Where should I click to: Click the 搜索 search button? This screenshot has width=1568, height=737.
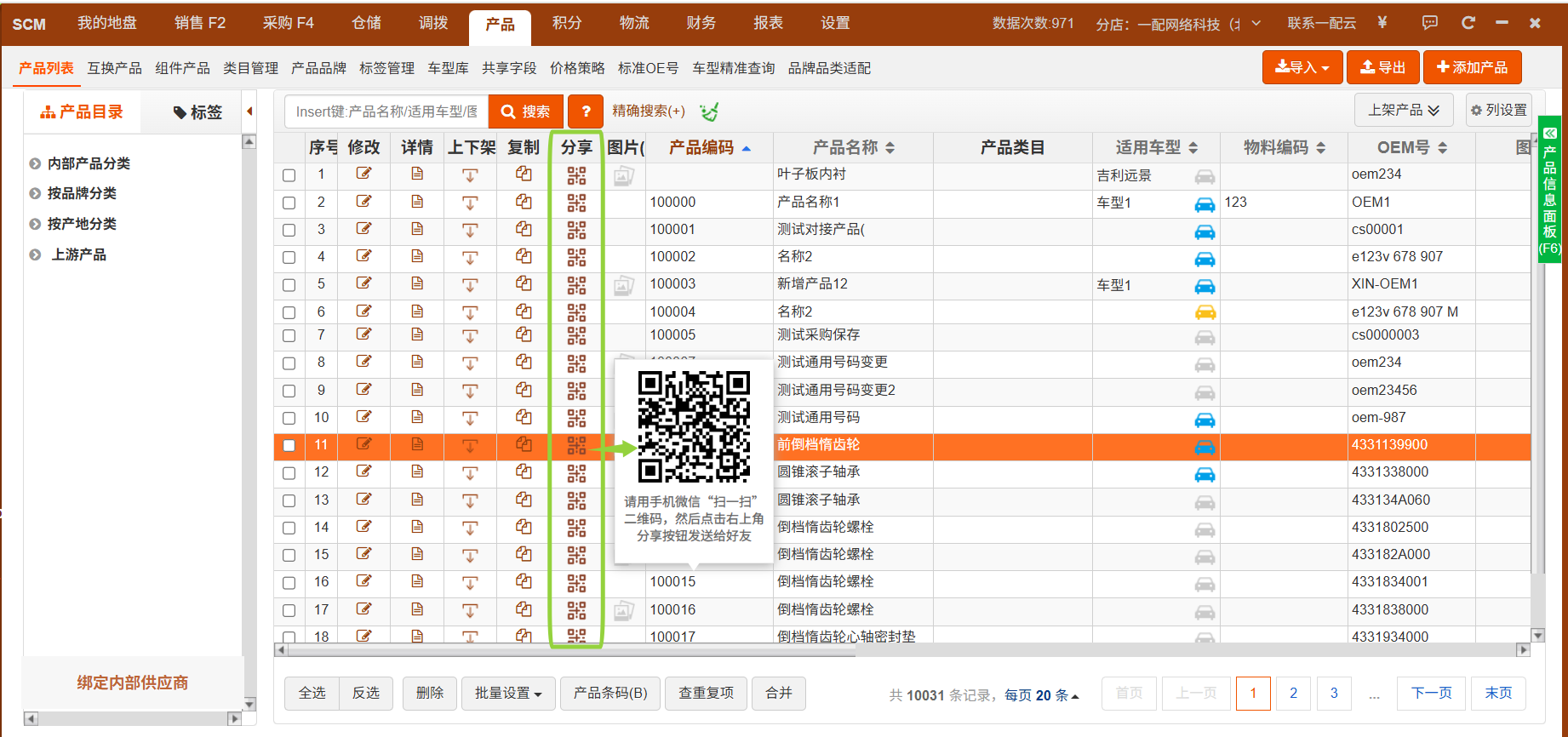tap(525, 111)
